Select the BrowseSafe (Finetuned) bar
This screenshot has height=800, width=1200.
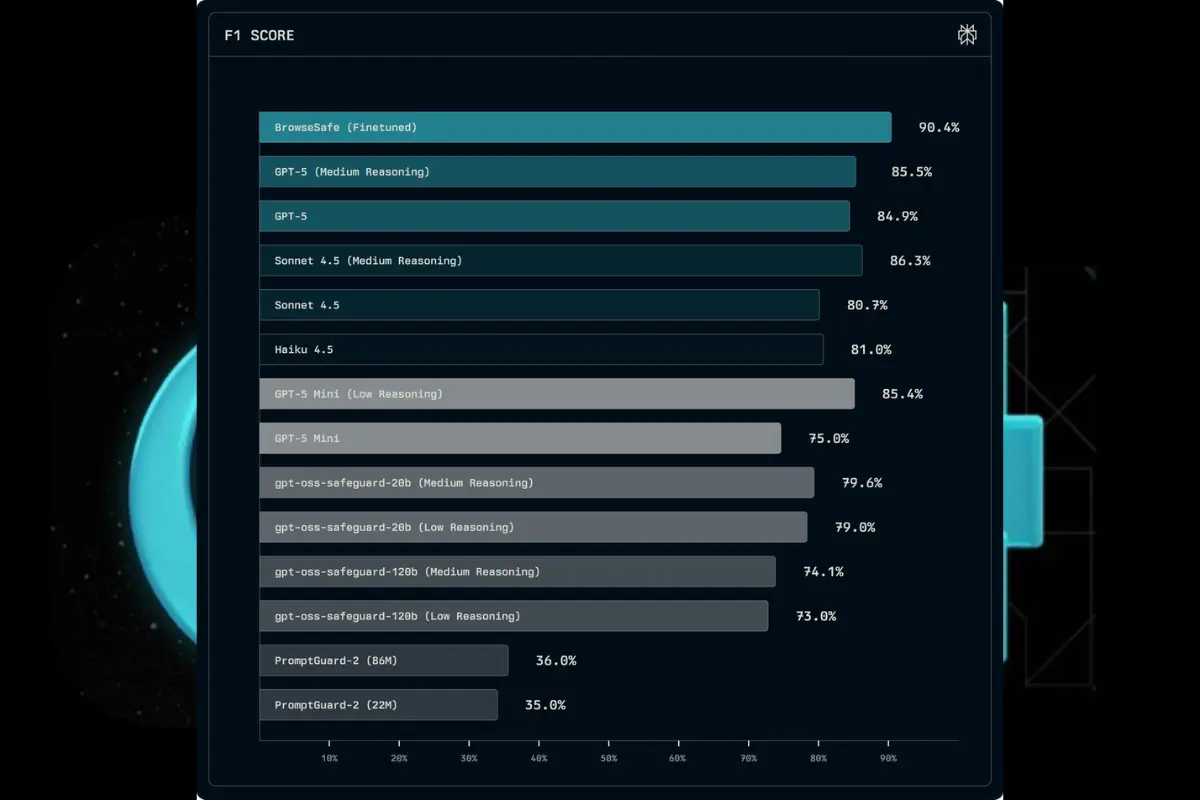click(575, 127)
